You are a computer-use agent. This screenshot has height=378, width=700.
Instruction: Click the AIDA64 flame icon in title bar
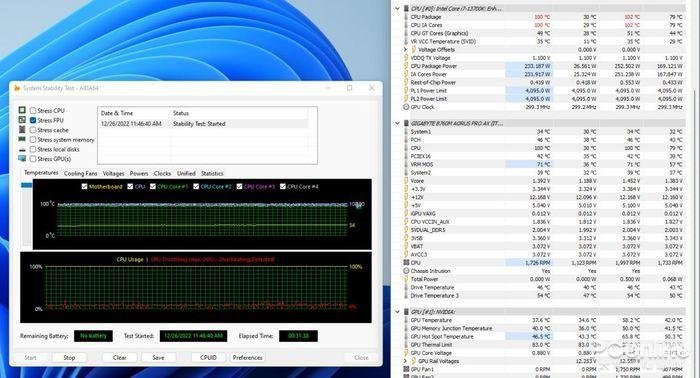(x=17, y=88)
